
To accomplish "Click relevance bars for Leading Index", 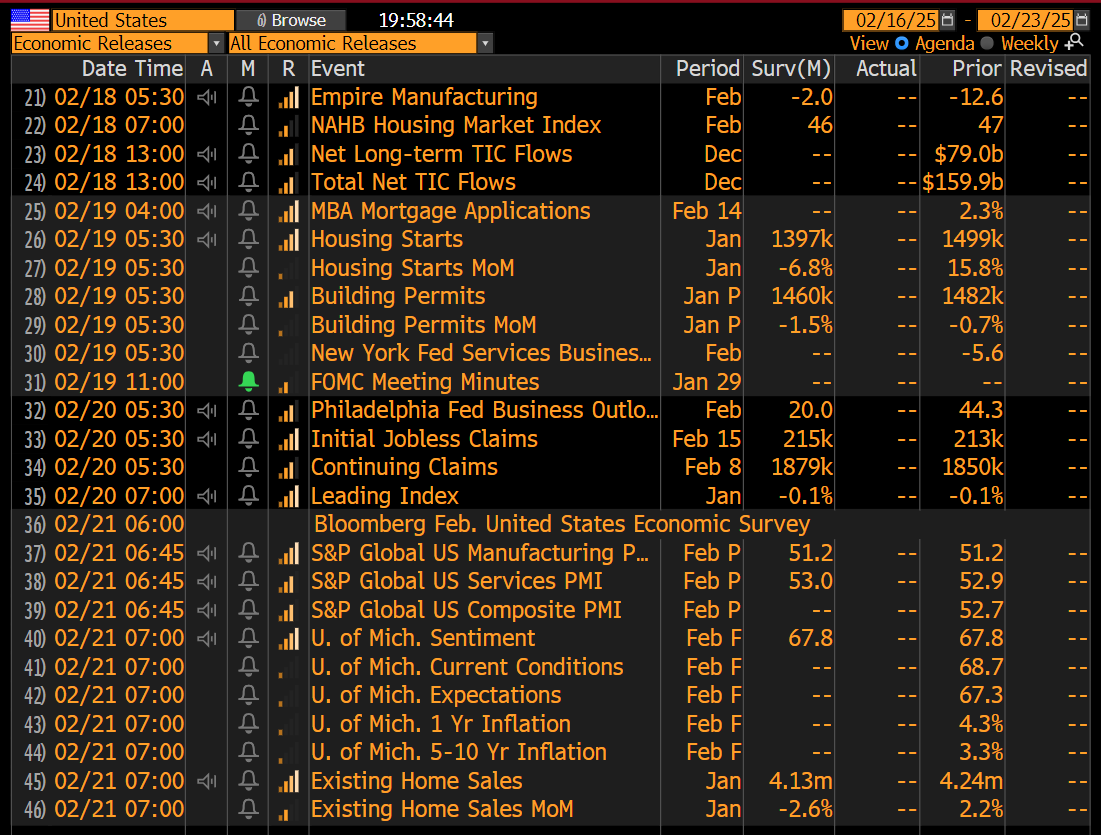I will pyautogui.click(x=288, y=496).
